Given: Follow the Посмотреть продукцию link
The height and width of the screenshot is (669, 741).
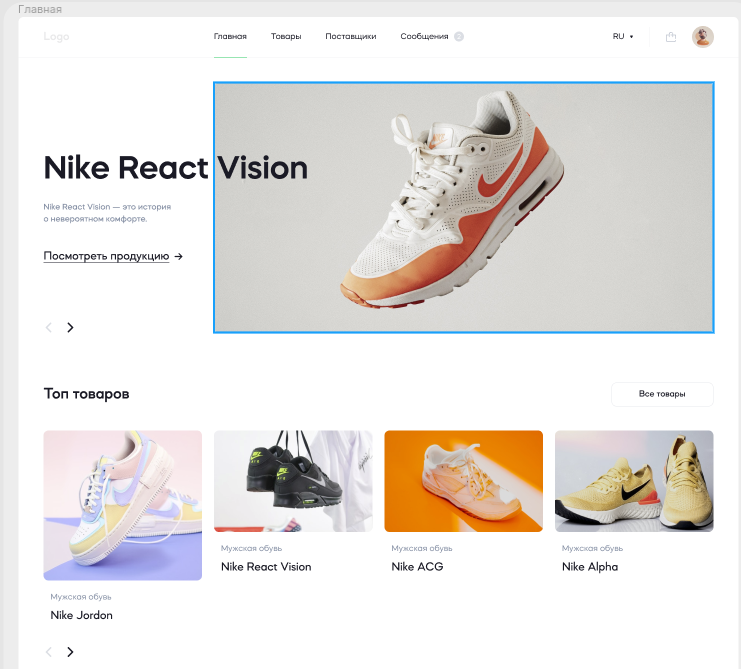Looking at the screenshot, I should coord(113,256).
